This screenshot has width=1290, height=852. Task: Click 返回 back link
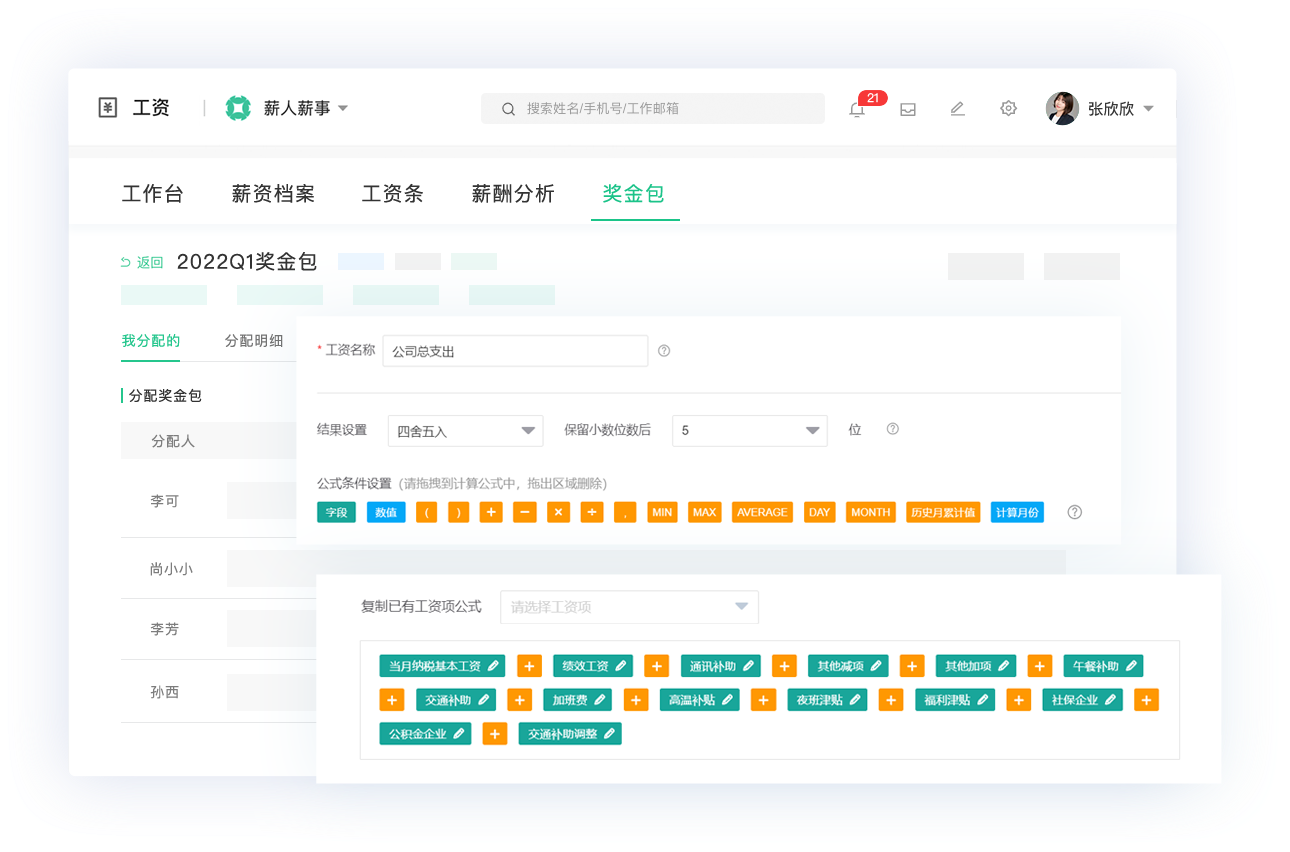click(x=141, y=262)
